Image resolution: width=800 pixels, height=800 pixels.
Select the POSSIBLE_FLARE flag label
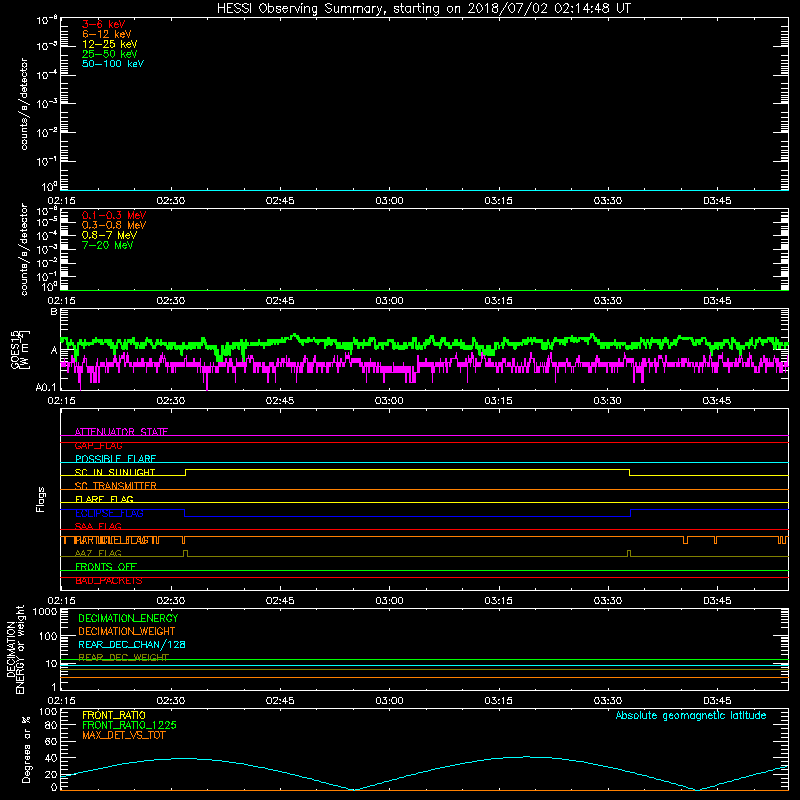[115, 459]
